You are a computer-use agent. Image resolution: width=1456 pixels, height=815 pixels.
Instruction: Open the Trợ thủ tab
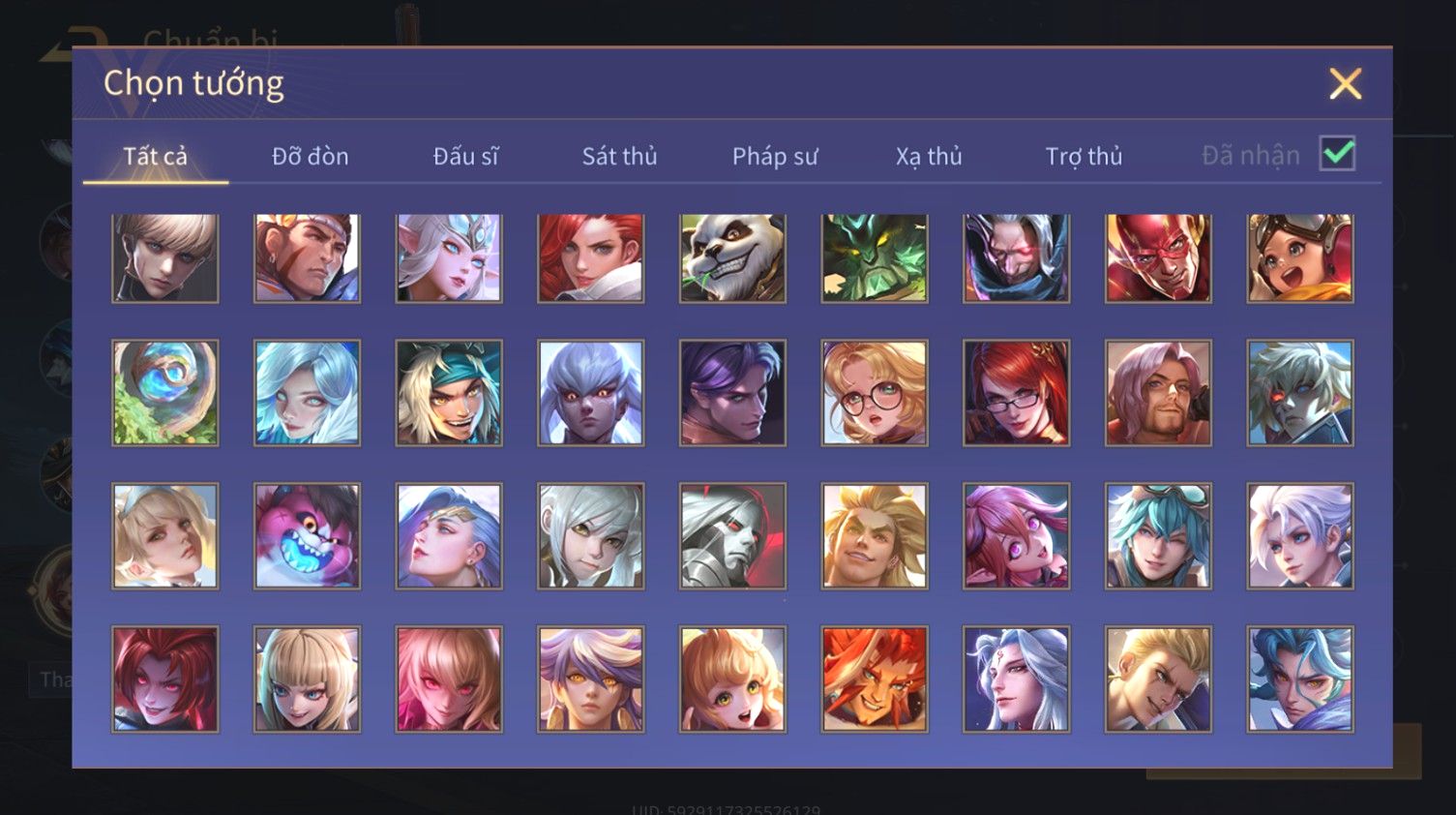1084,156
